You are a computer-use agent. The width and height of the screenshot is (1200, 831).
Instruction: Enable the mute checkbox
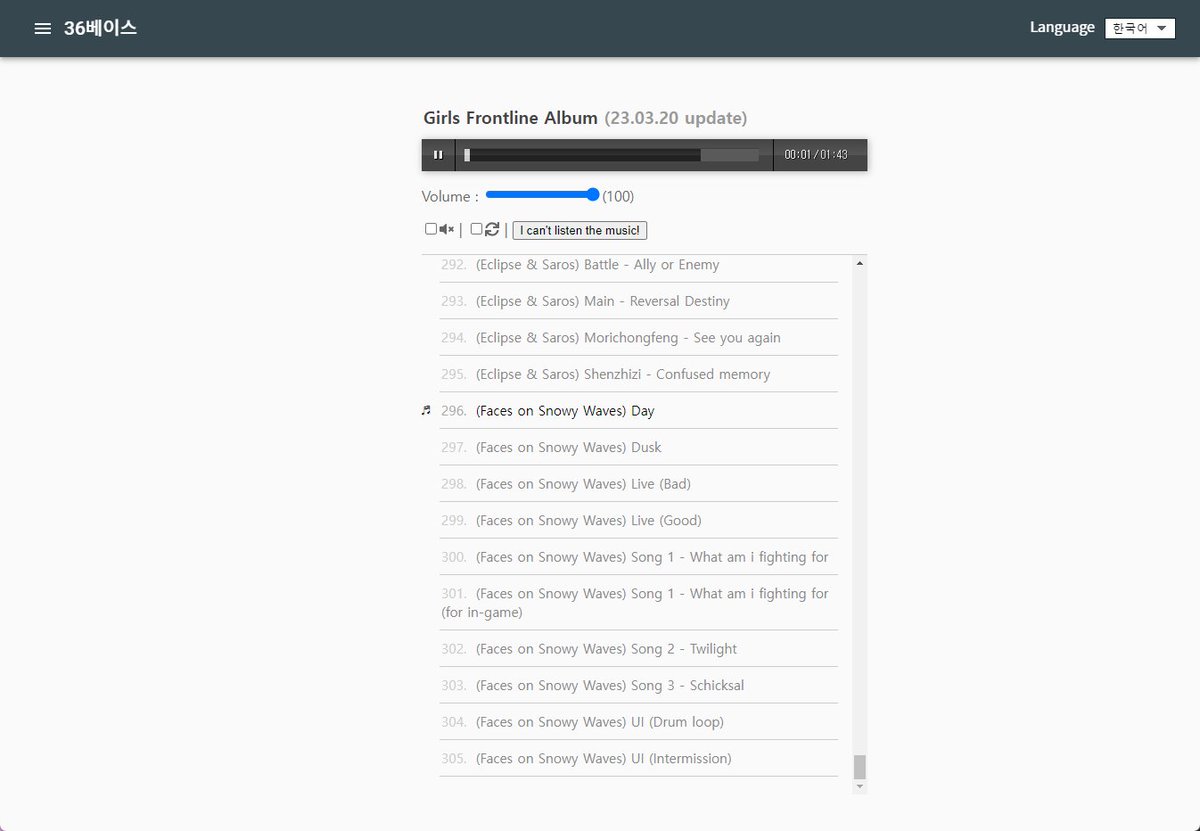431,229
